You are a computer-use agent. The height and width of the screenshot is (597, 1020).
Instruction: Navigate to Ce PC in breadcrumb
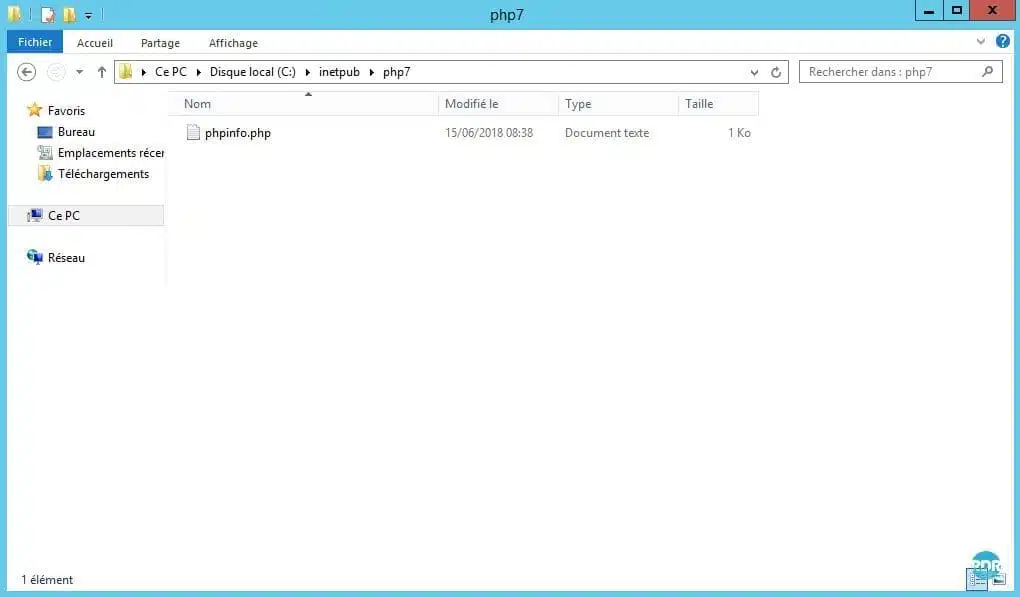pos(170,72)
